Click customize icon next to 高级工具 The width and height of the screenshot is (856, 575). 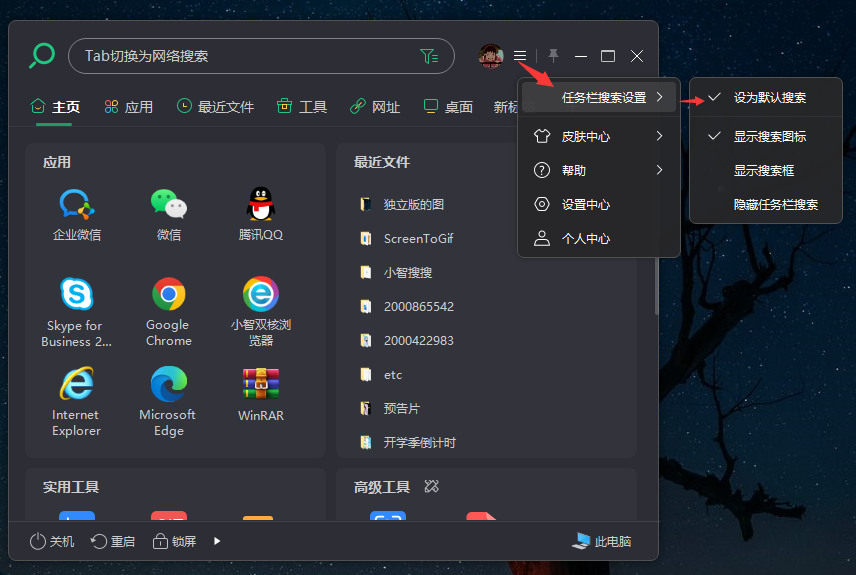[431, 486]
